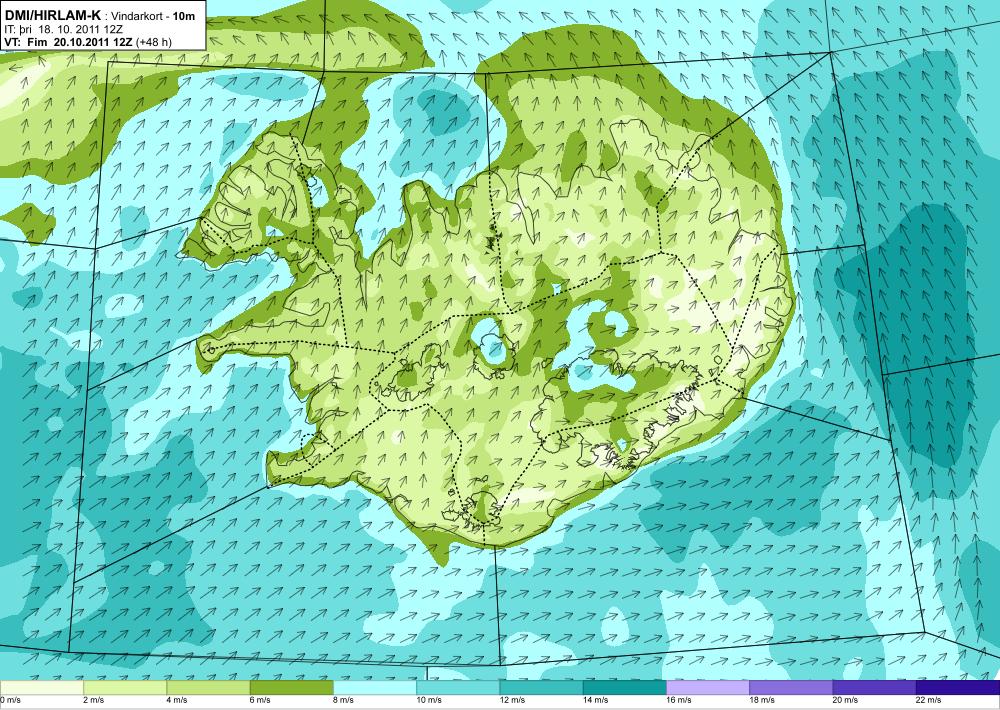Click the '4 m/s' legend label
This screenshot has width=1000, height=710.
coord(177,700)
